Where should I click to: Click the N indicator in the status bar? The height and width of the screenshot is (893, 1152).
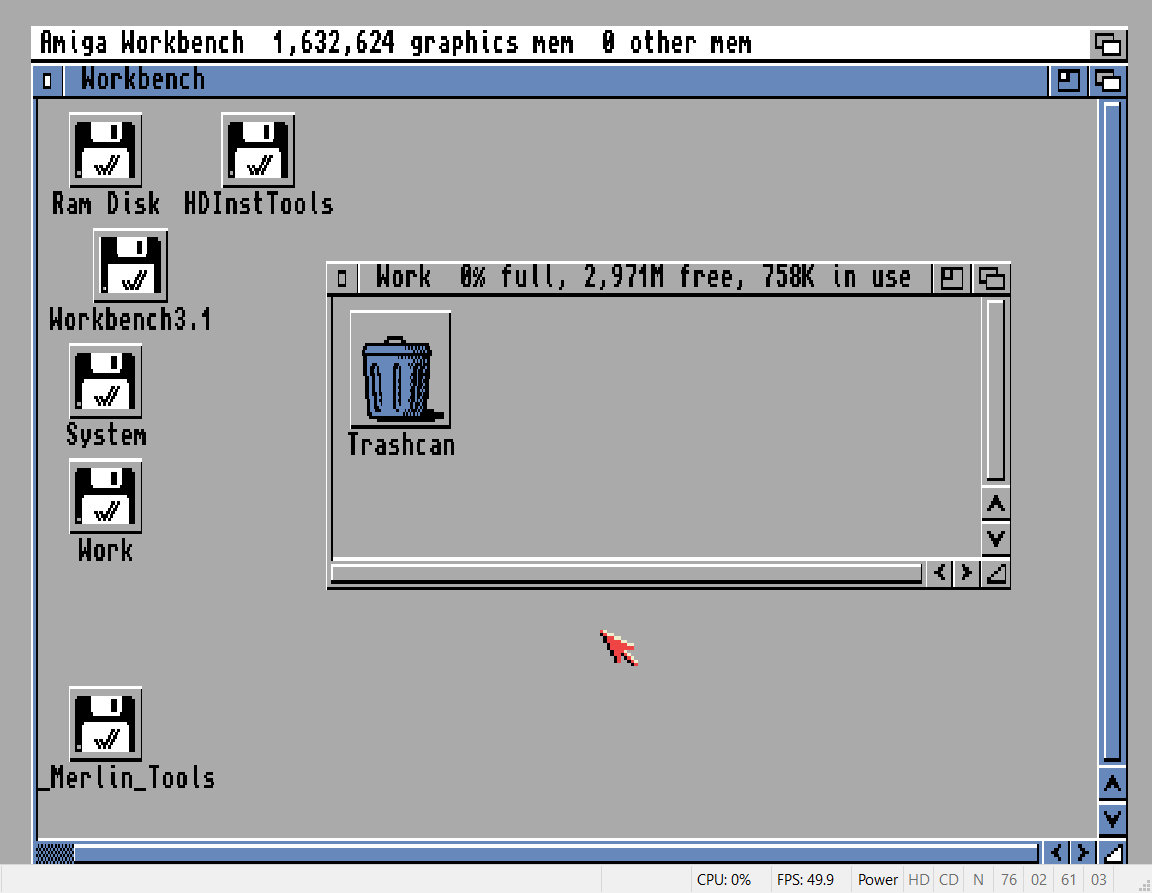pos(978,880)
